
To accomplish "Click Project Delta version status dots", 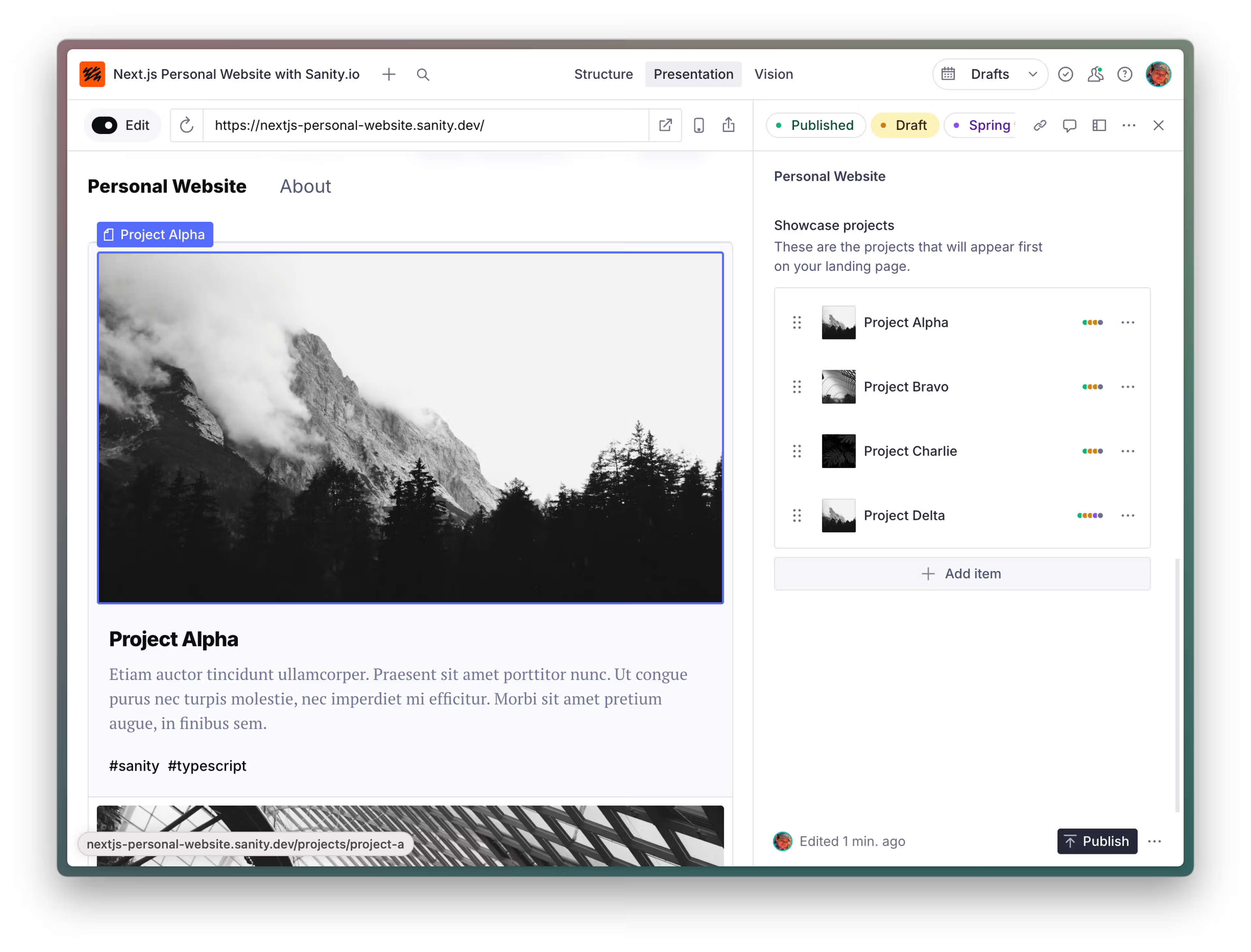I will [x=1089, y=515].
